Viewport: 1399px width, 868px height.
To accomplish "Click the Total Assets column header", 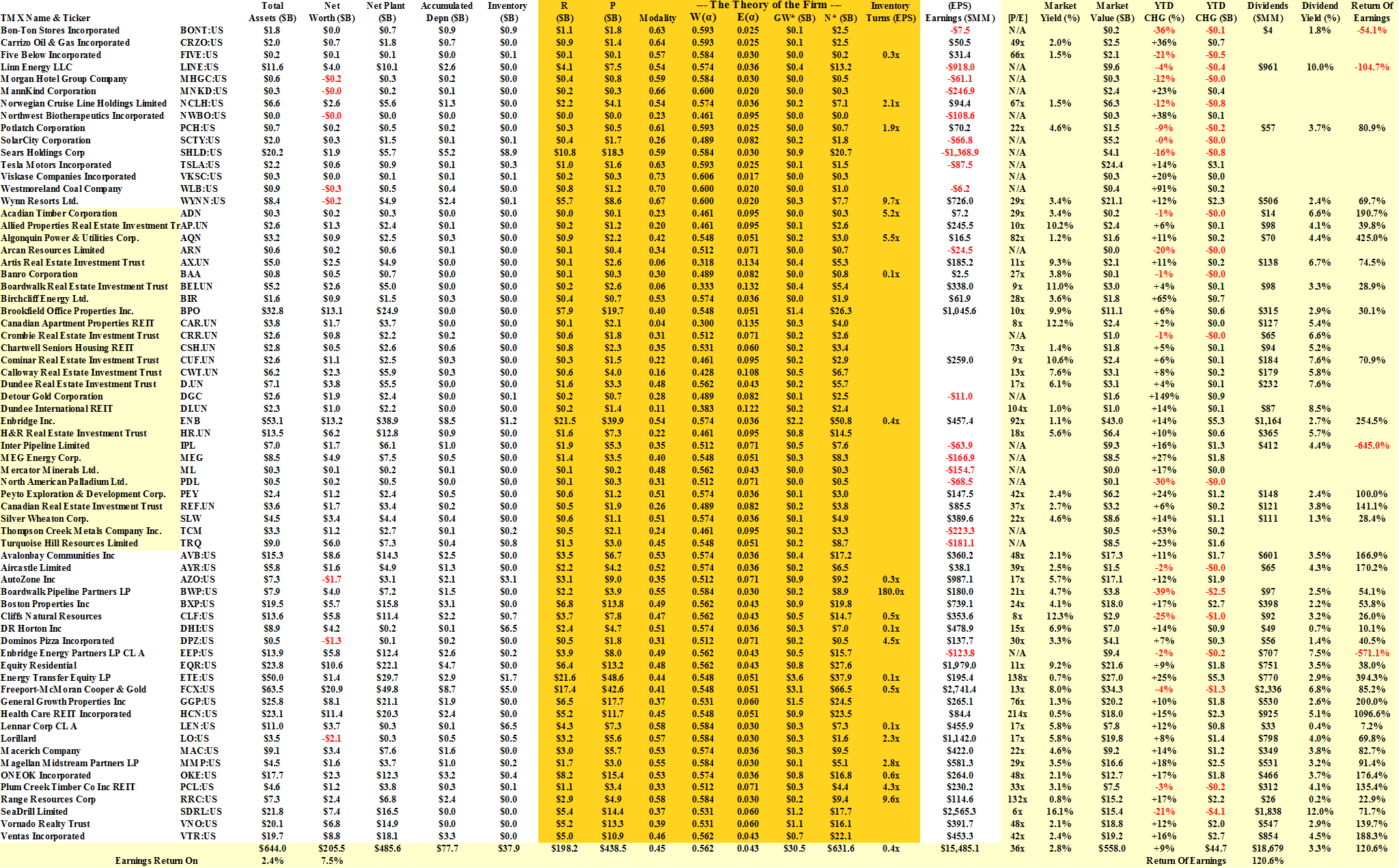I will pos(272,12).
